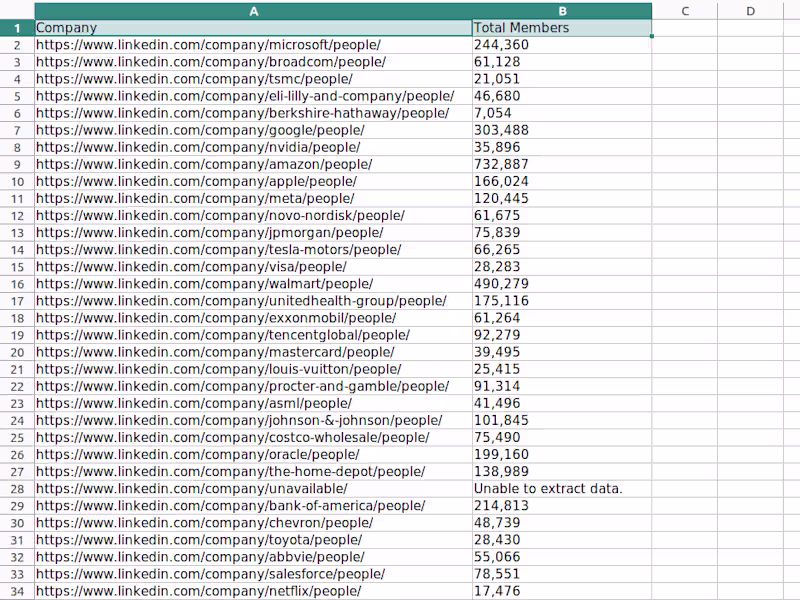800x600 pixels.
Task: Click the tencentglobal URL cell
Action: [x=254, y=335]
